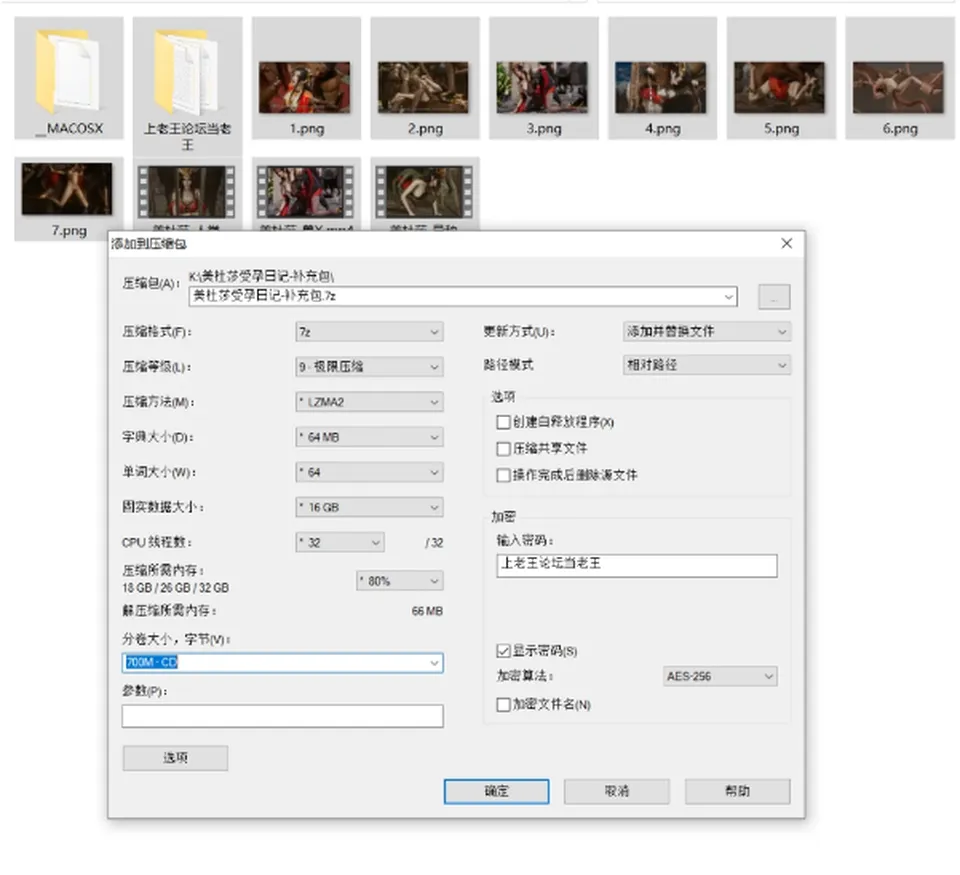Select the 上老王论坛当老王 folder icon
The height and width of the screenshot is (875, 960).
tap(187, 72)
